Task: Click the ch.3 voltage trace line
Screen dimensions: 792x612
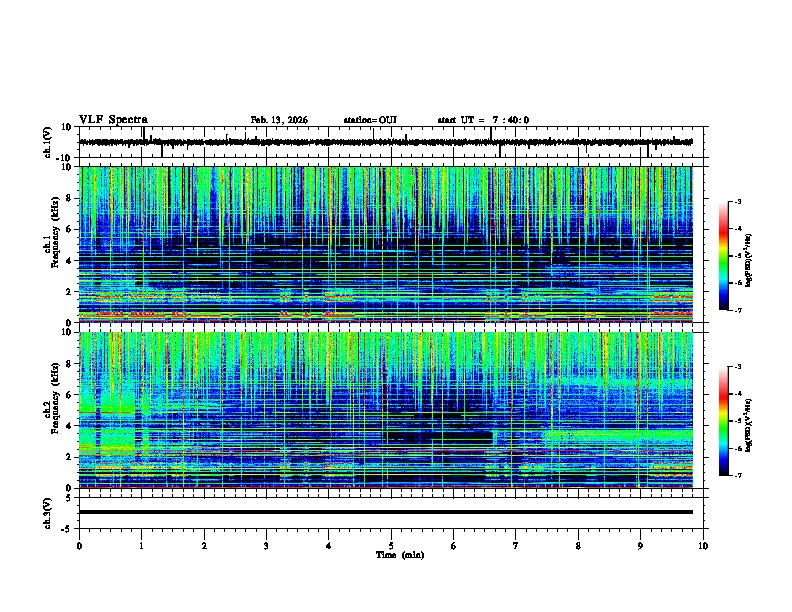Action: click(x=386, y=512)
